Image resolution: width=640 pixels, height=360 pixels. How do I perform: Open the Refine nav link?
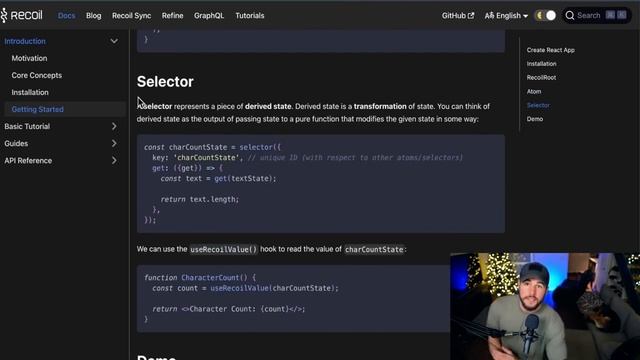(x=172, y=16)
